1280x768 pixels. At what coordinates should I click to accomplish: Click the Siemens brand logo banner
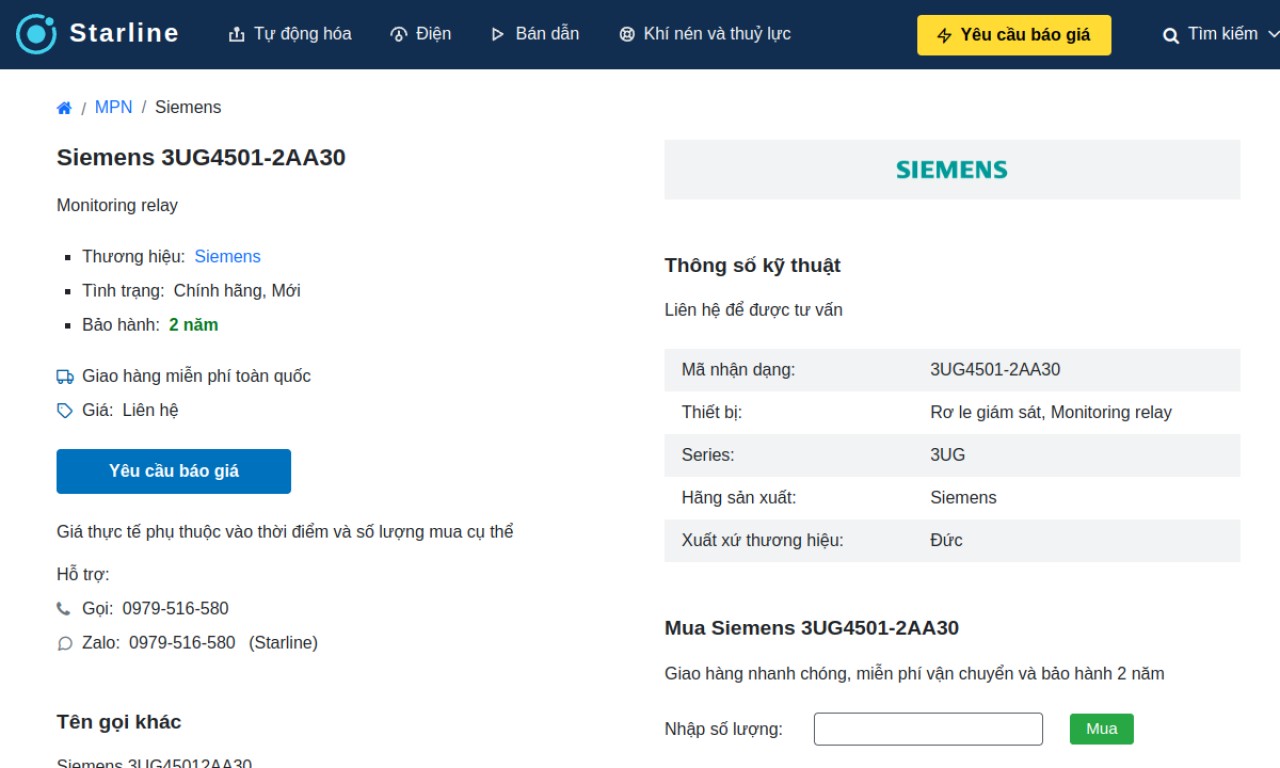952,170
